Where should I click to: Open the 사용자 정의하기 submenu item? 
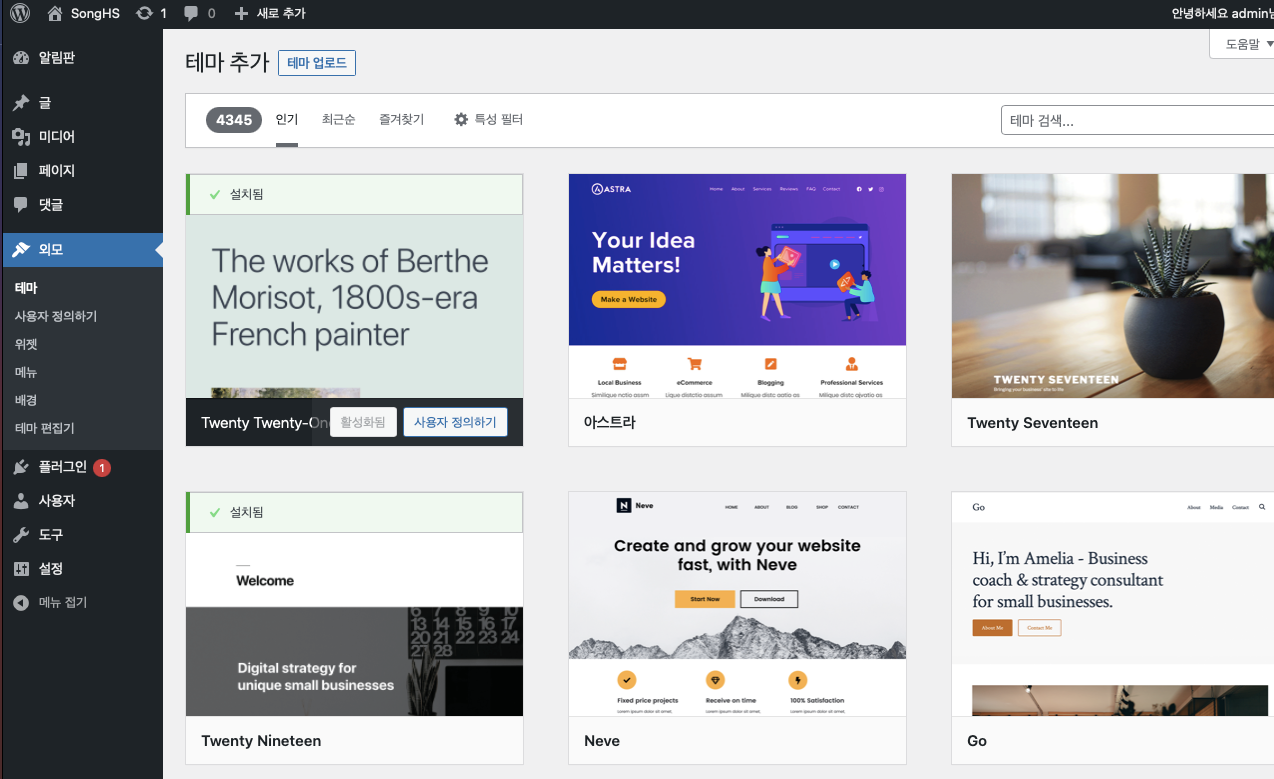click(x=56, y=316)
